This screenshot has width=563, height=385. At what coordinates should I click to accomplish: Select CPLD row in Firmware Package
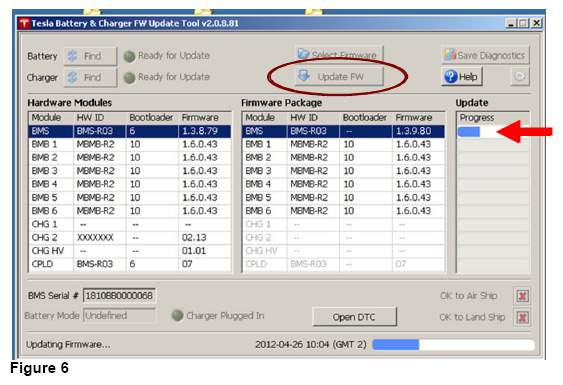[x=344, y=264]
